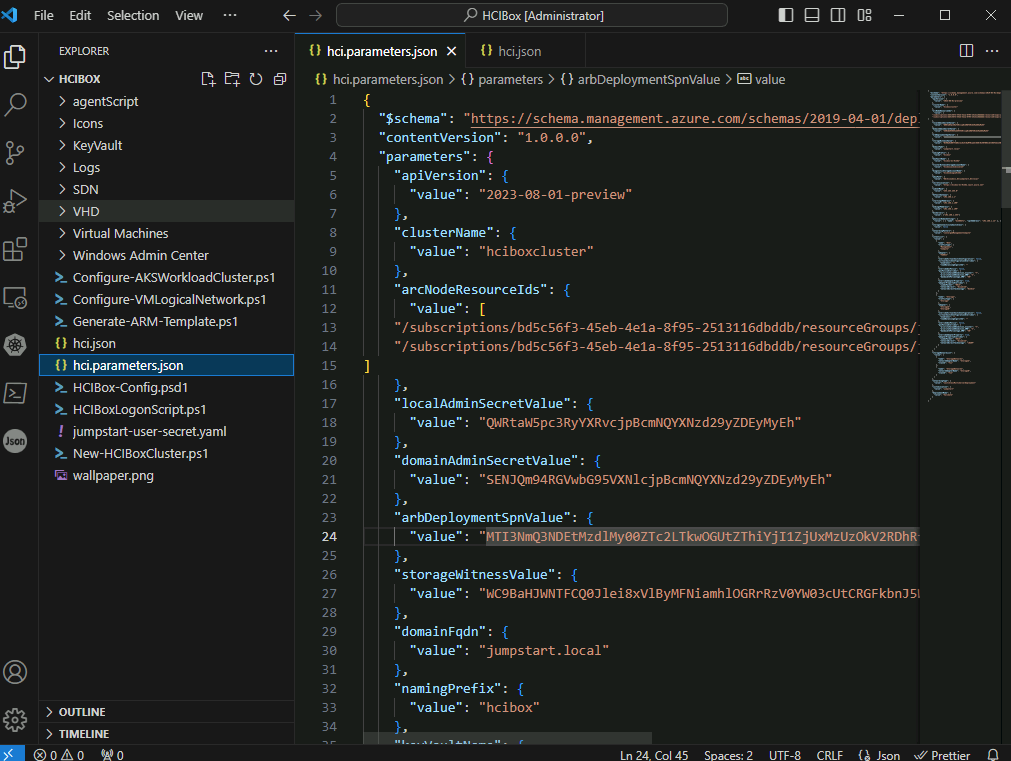
Task: Create a new file in HCIBOX
Action: pyautogui.click(x=208, y=79)
